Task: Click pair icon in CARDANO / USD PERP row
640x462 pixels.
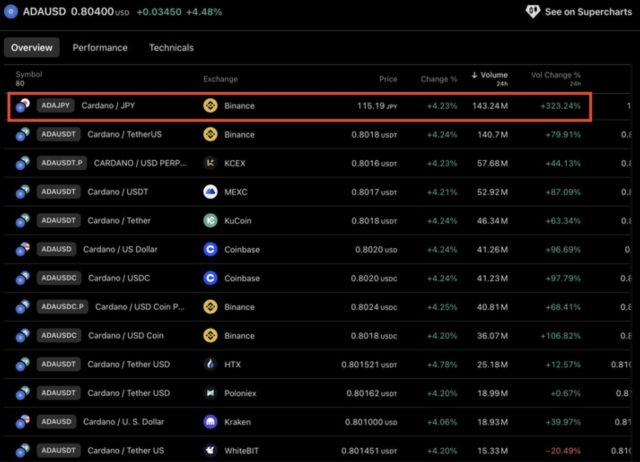Action: (23, 163)
